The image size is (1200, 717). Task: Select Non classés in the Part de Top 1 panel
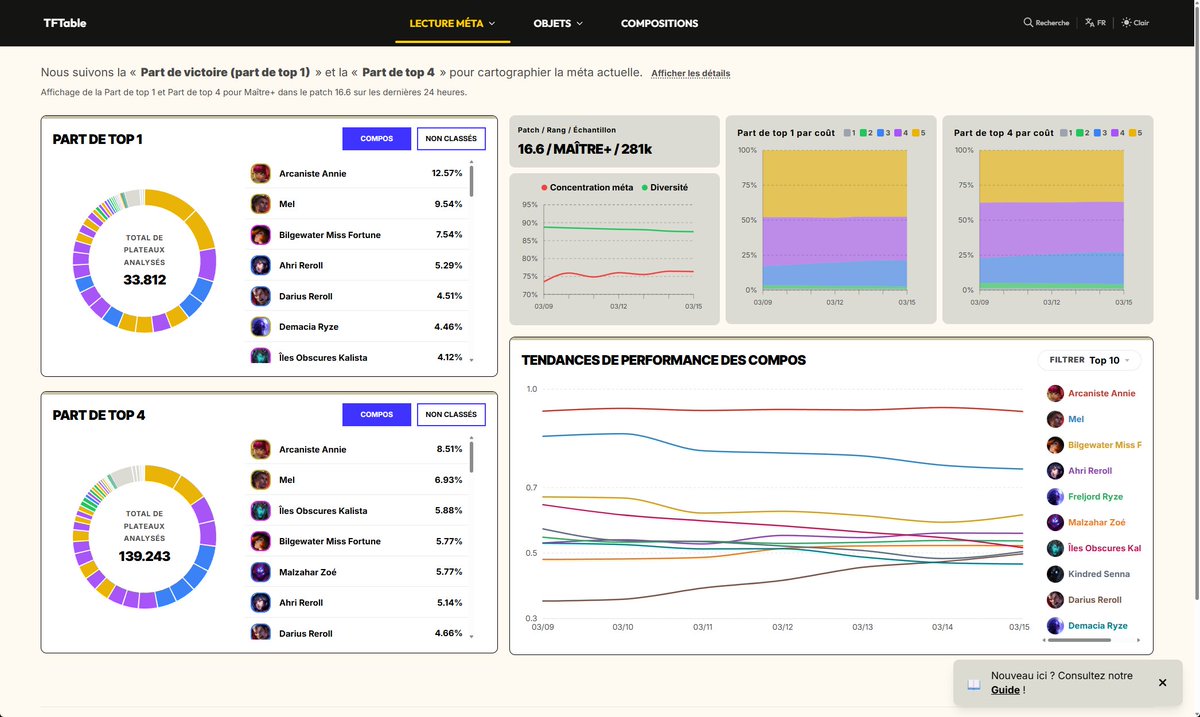(451, 139)
